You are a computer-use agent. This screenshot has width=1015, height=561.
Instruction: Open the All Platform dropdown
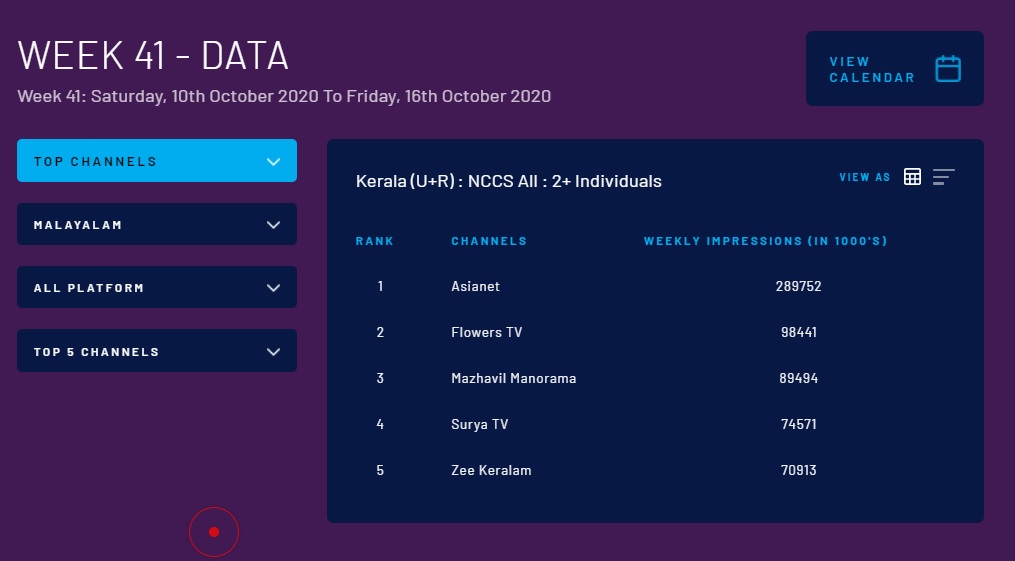[x=157, y=288]
